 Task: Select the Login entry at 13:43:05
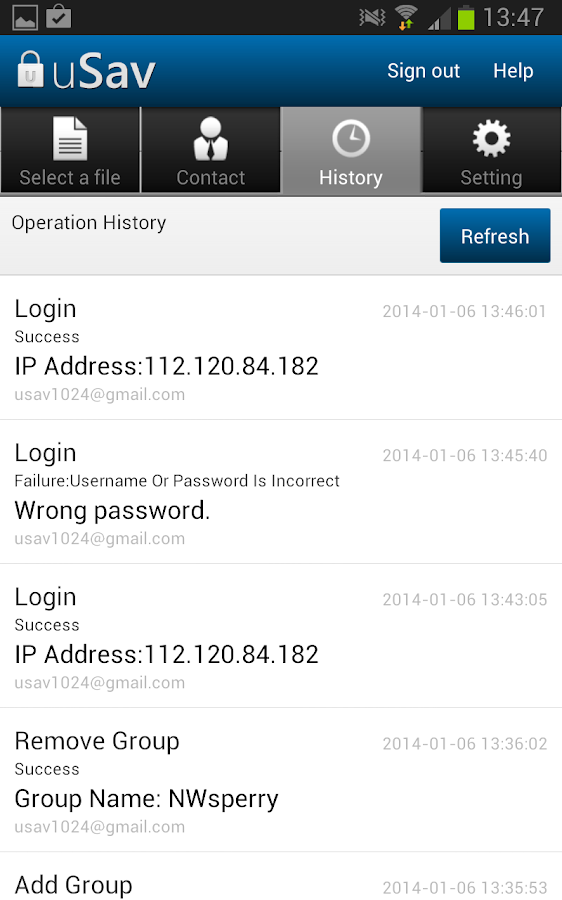281,636
